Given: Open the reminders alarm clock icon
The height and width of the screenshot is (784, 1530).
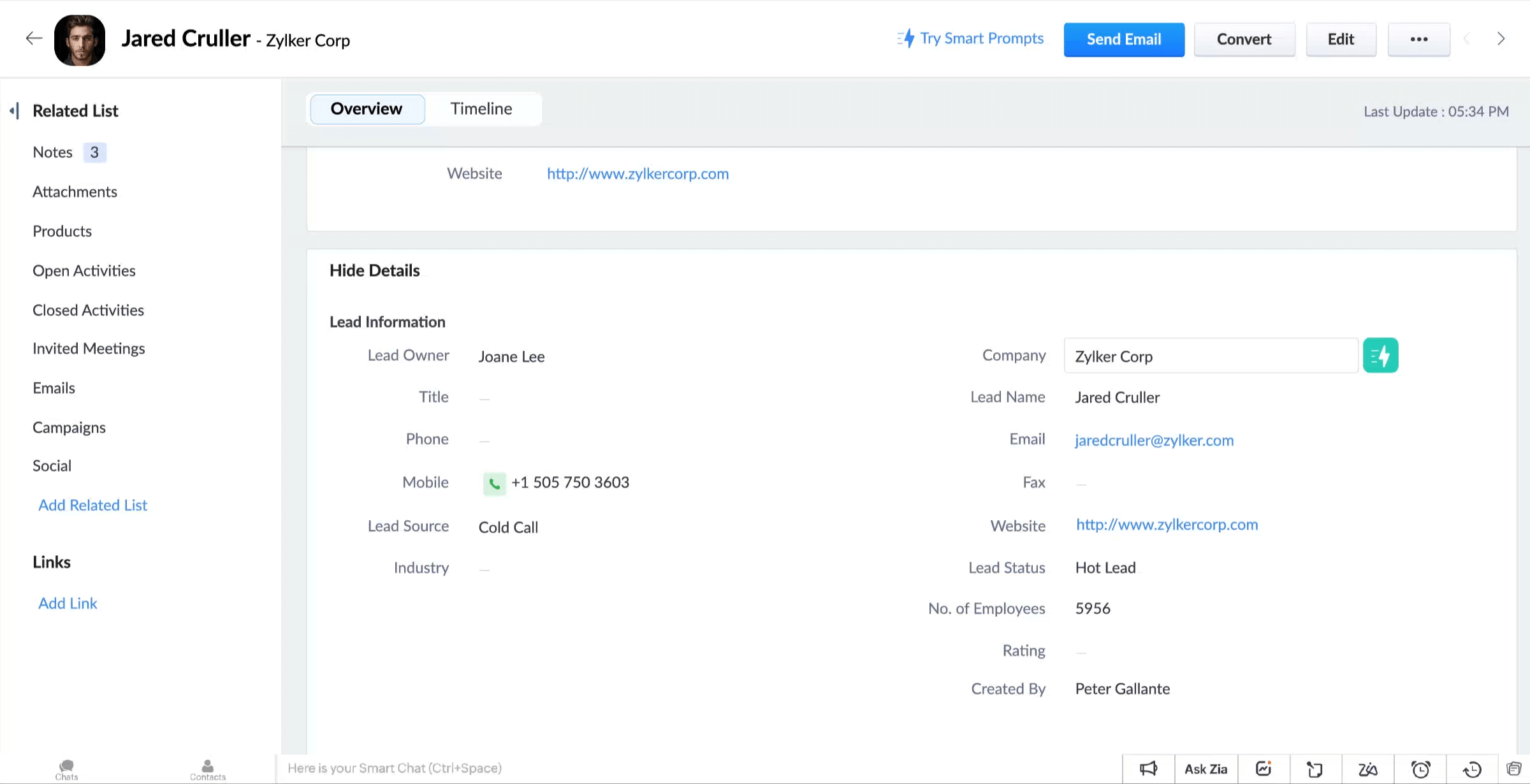Looking at the screenshot, I should click(x=1420, y=768).
